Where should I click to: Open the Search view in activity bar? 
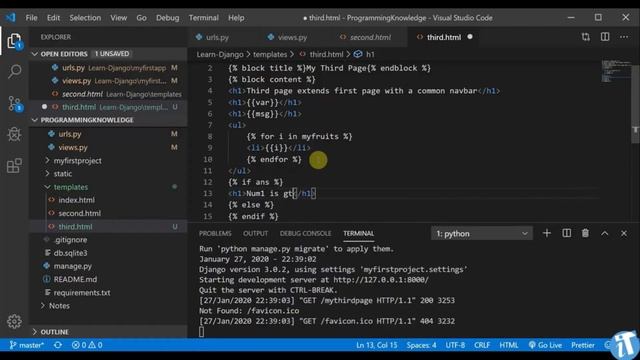pos(14,72)
